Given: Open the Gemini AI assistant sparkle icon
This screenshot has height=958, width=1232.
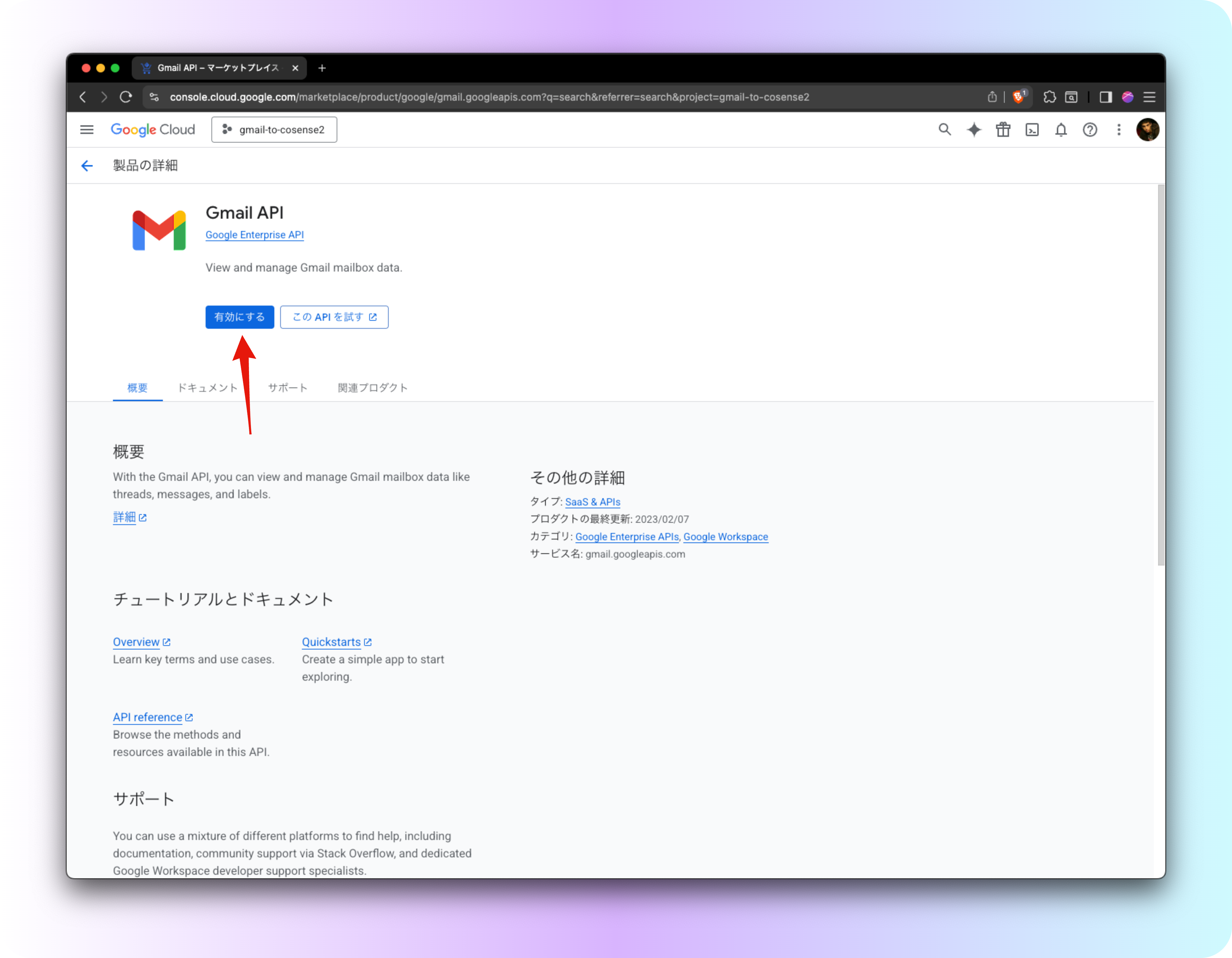Looking at the screenshot, I should [x=974, y=130].
